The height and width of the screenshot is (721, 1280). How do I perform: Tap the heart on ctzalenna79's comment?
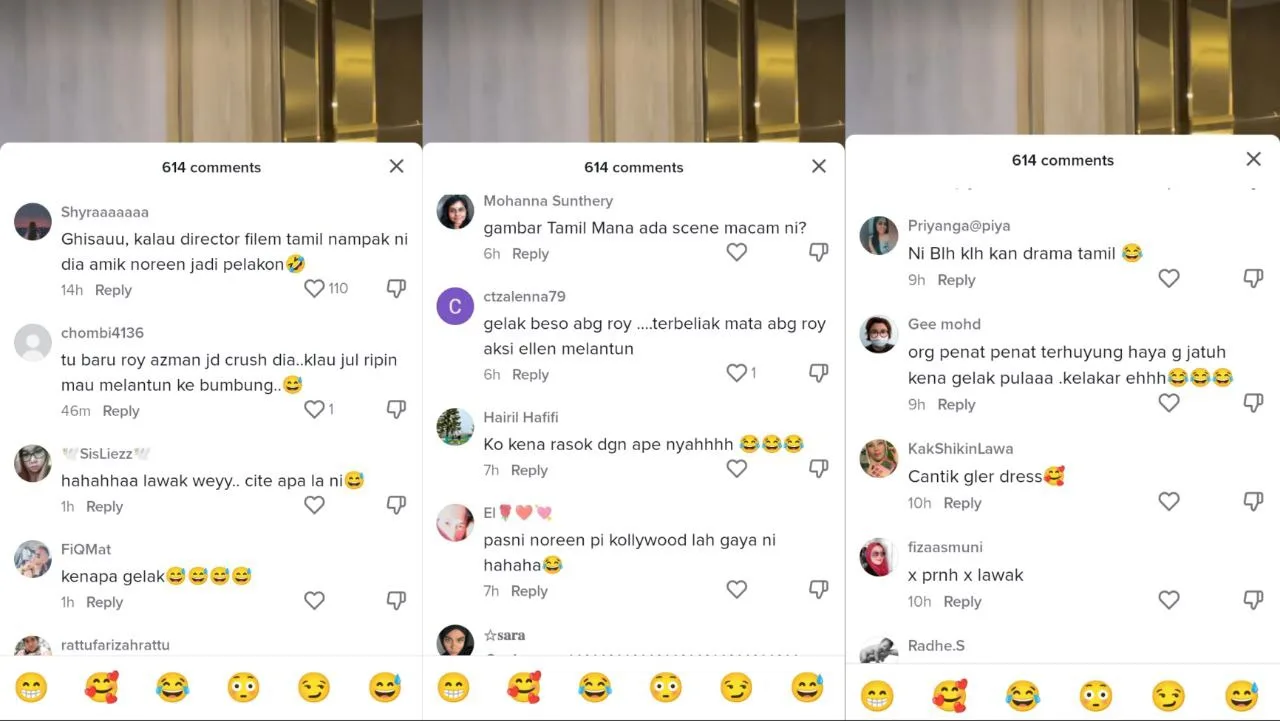737,372
